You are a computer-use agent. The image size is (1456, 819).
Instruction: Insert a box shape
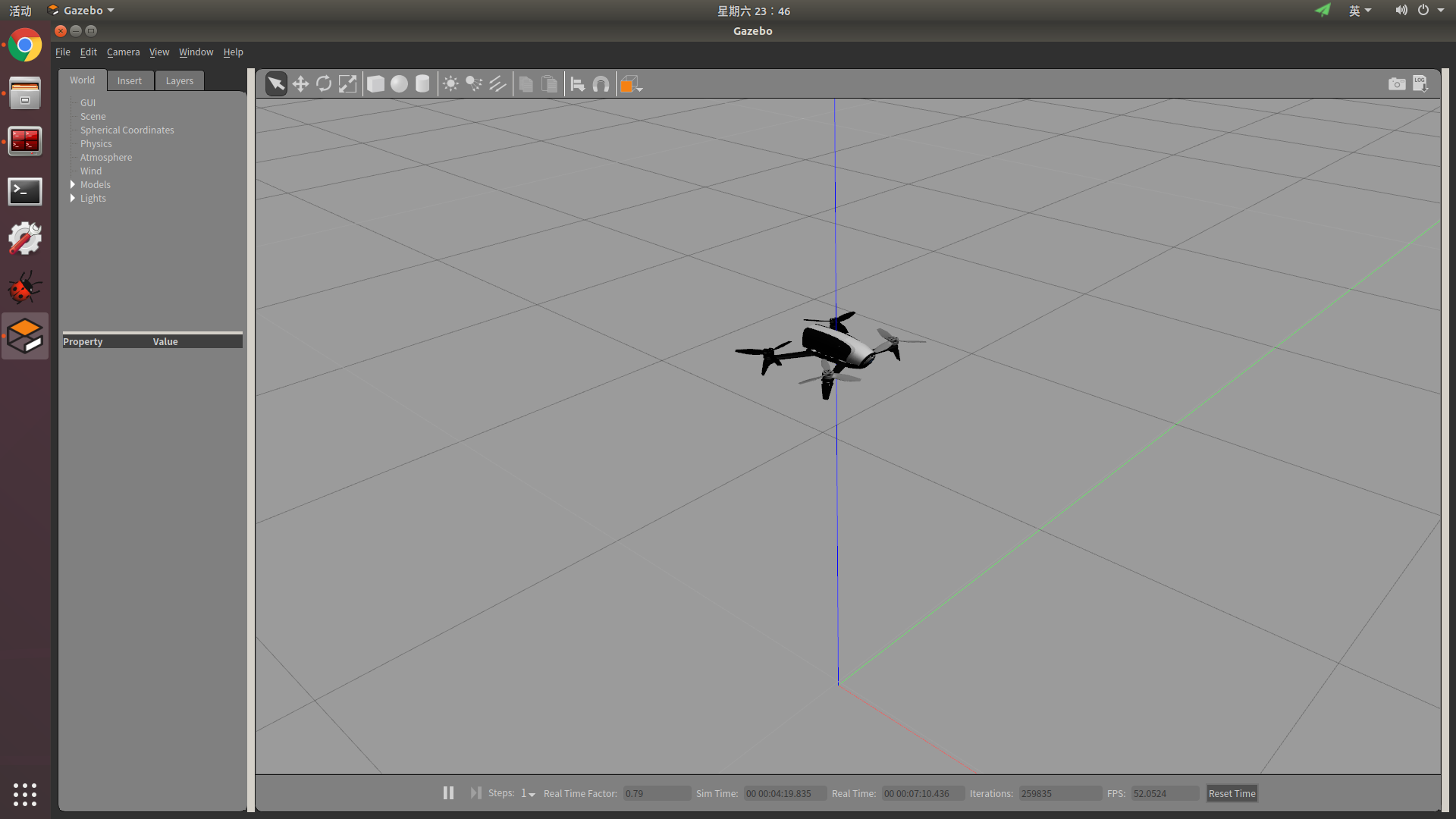(375, 84)
